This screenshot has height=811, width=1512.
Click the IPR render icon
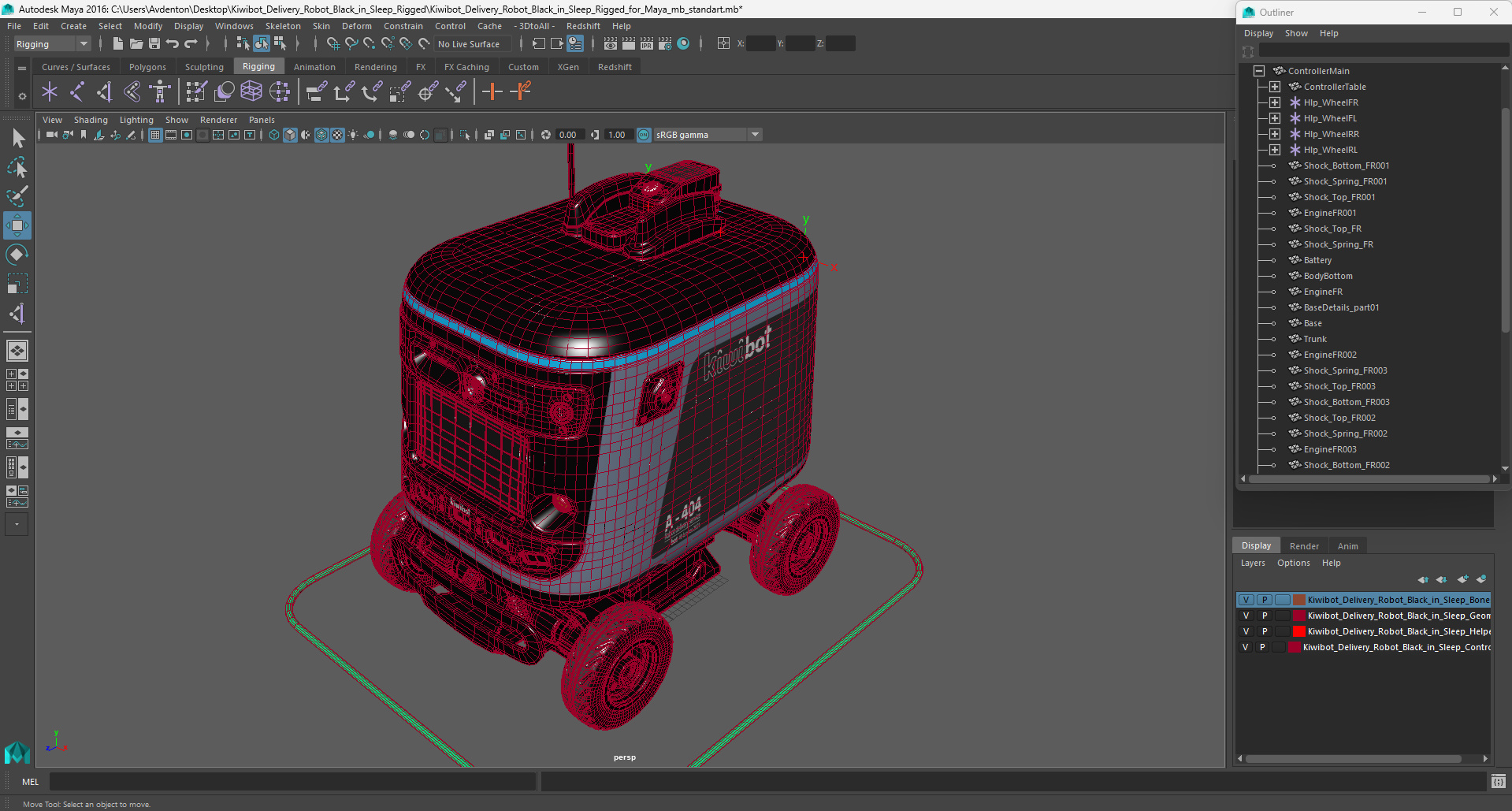point(647,44)
